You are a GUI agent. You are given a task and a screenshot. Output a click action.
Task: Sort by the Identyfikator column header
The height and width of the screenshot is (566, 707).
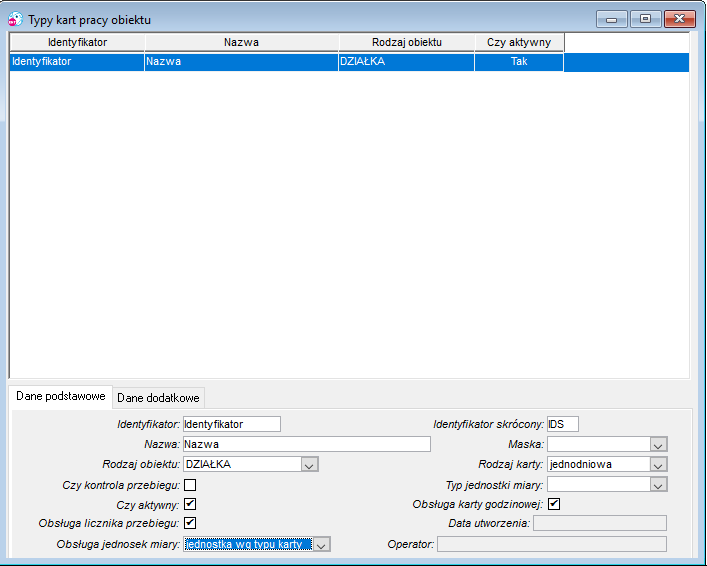(x=77, y=42)
